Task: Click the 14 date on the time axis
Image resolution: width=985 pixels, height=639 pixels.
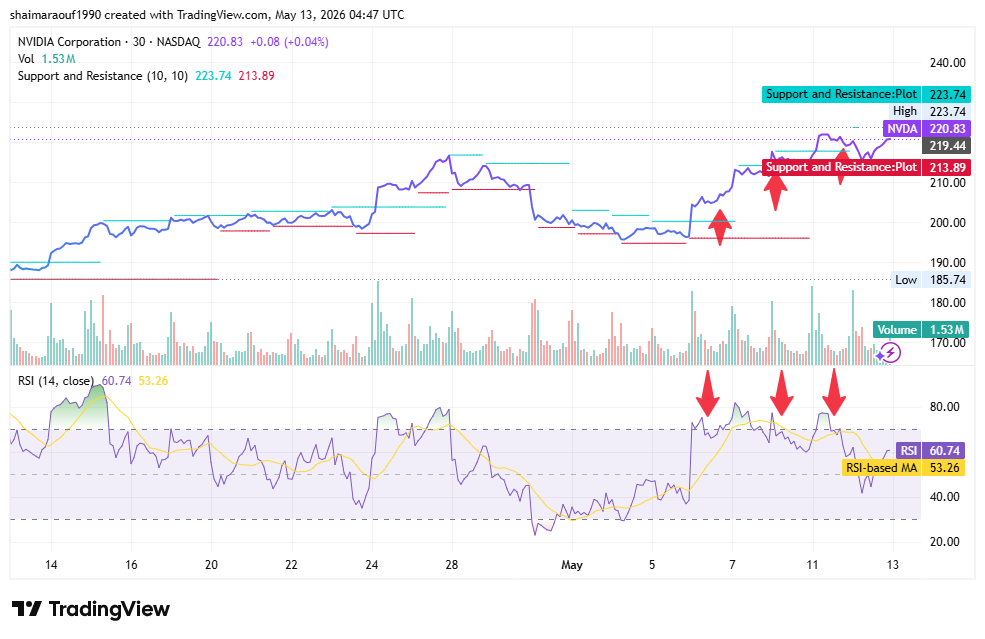Action: click(51, 565)
